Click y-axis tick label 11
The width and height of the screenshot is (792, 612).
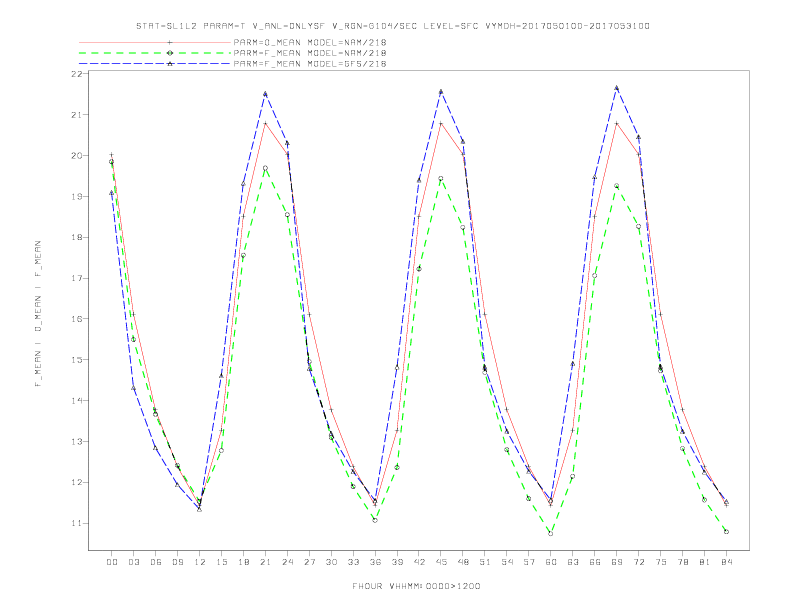[76, 524]
